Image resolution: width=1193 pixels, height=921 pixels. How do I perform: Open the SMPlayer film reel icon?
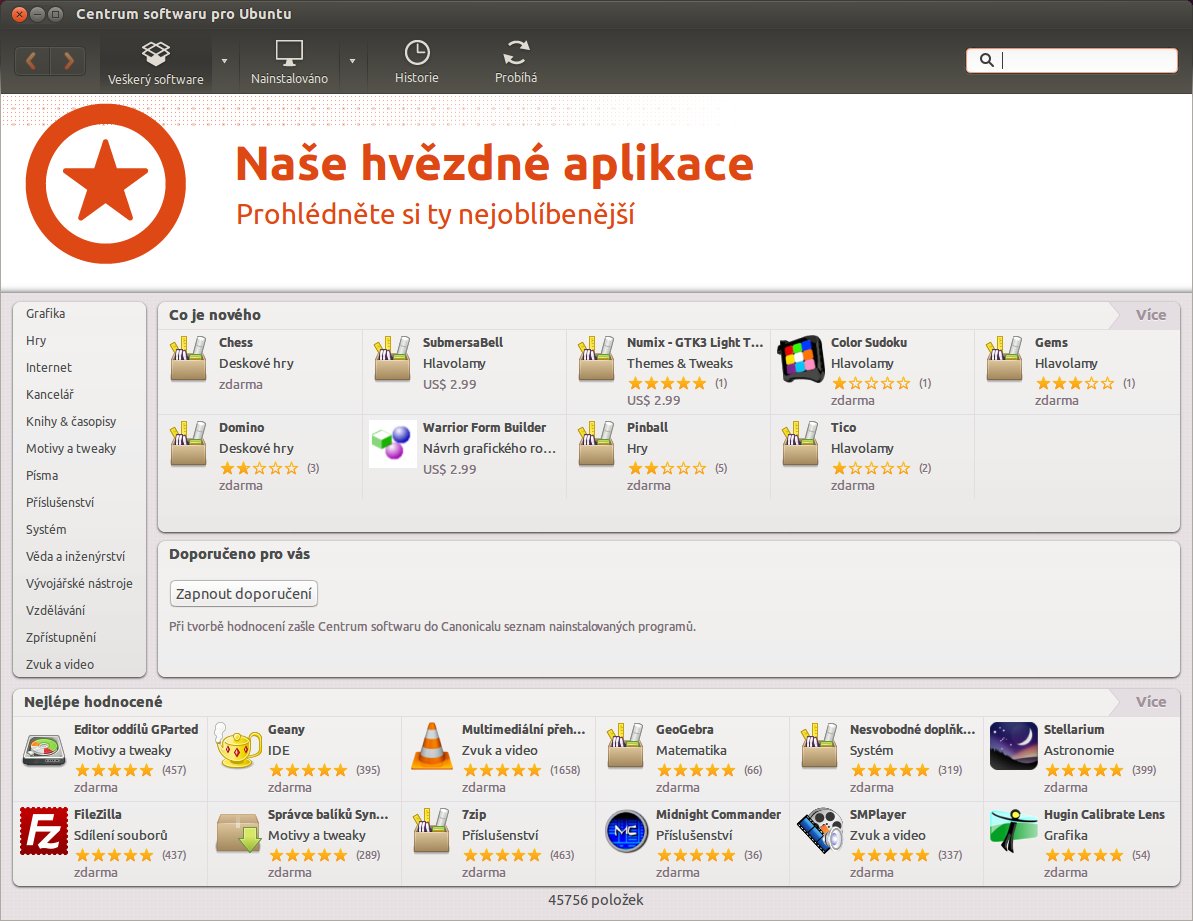(x=820, y=831)
